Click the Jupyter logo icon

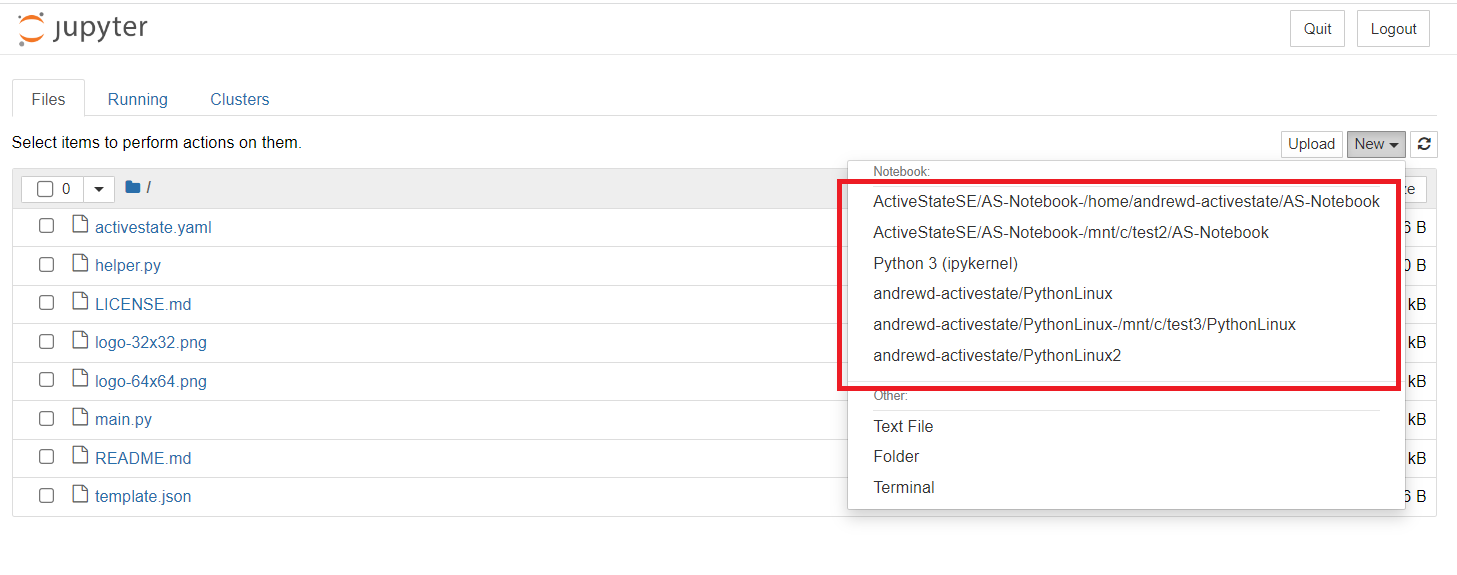(x=31, y=29)
